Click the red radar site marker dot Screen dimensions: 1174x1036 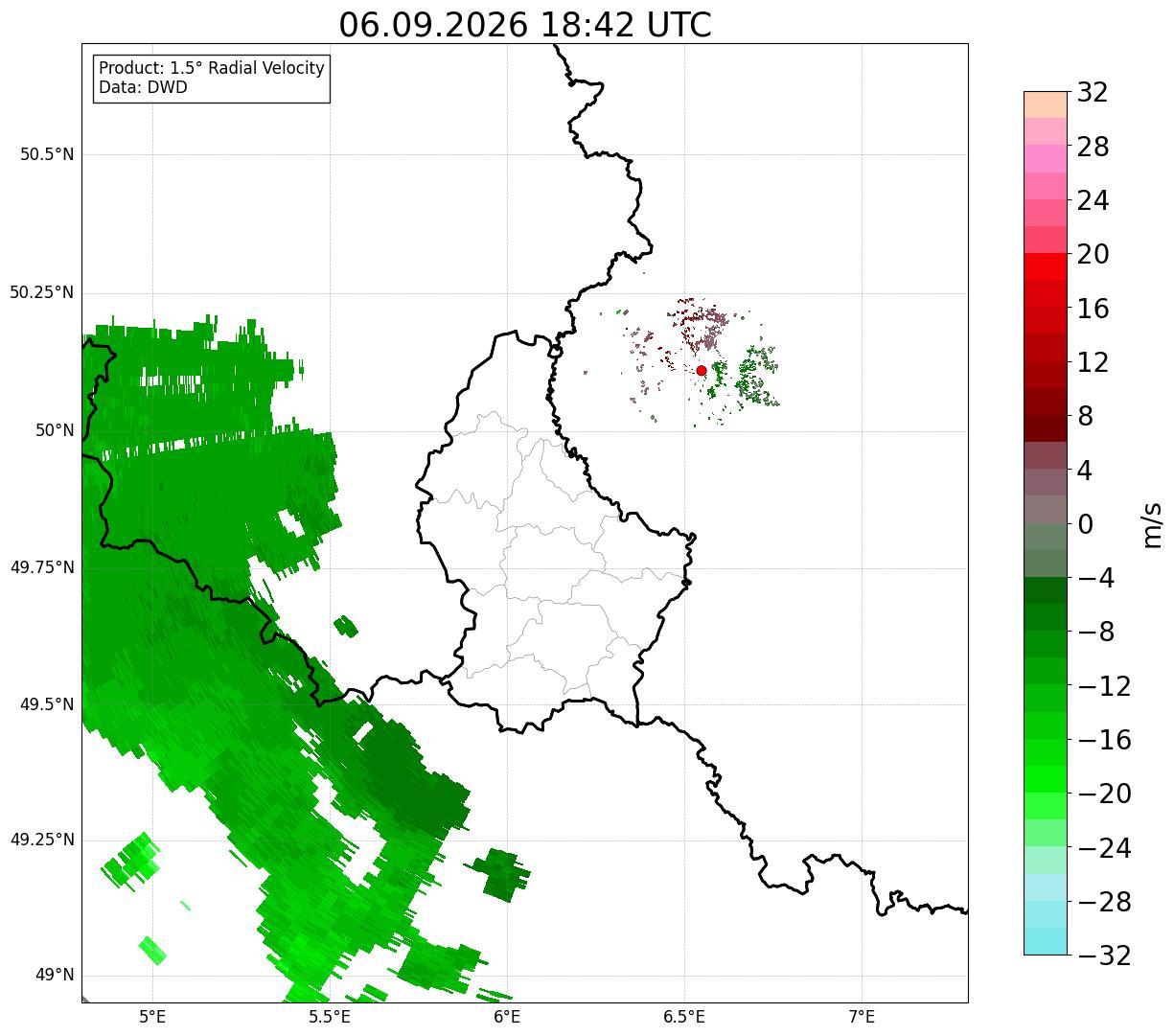[702, 370]
